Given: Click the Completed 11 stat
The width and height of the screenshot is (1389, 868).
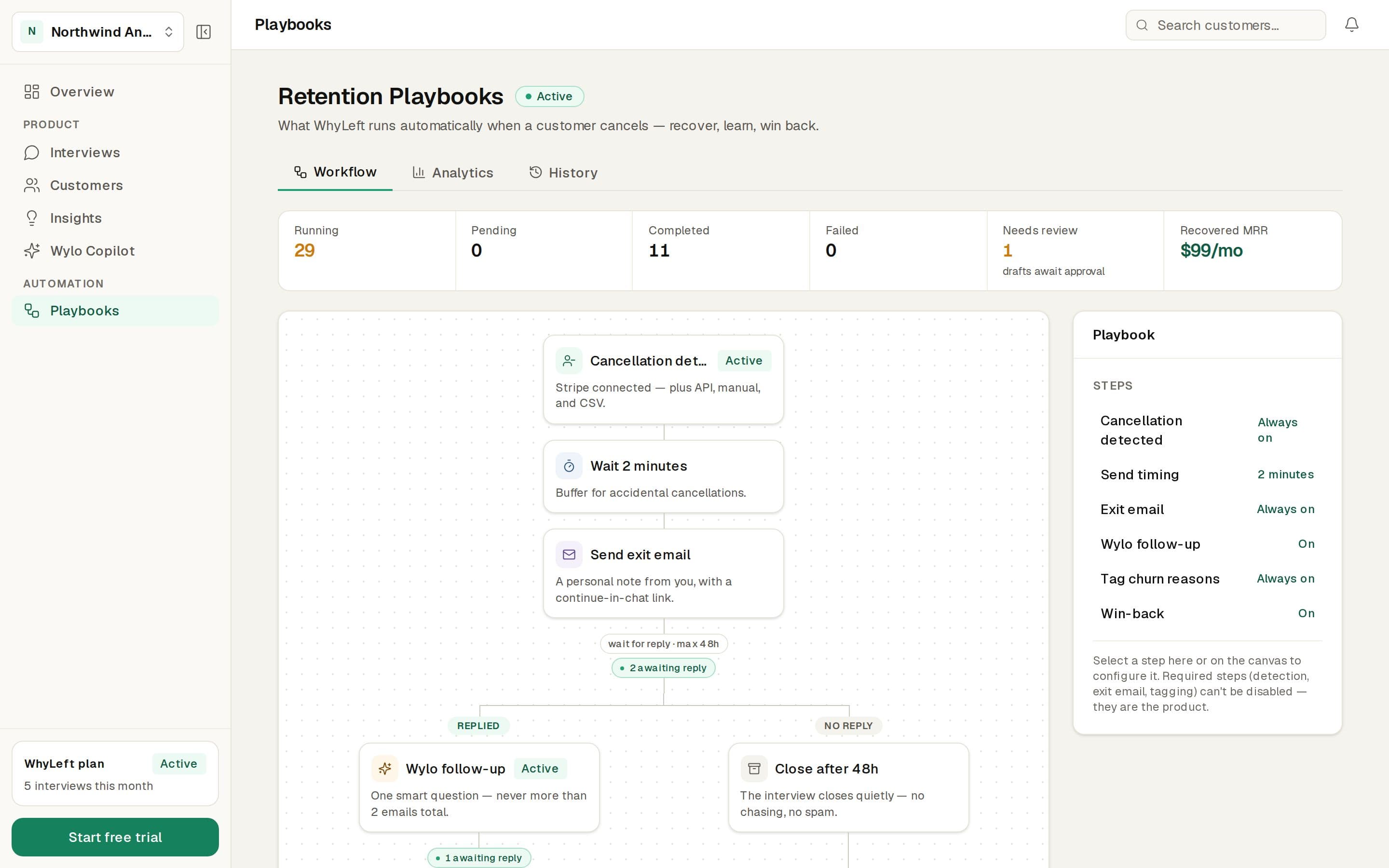Looking at the screenshot, I should tap(721, 250).
